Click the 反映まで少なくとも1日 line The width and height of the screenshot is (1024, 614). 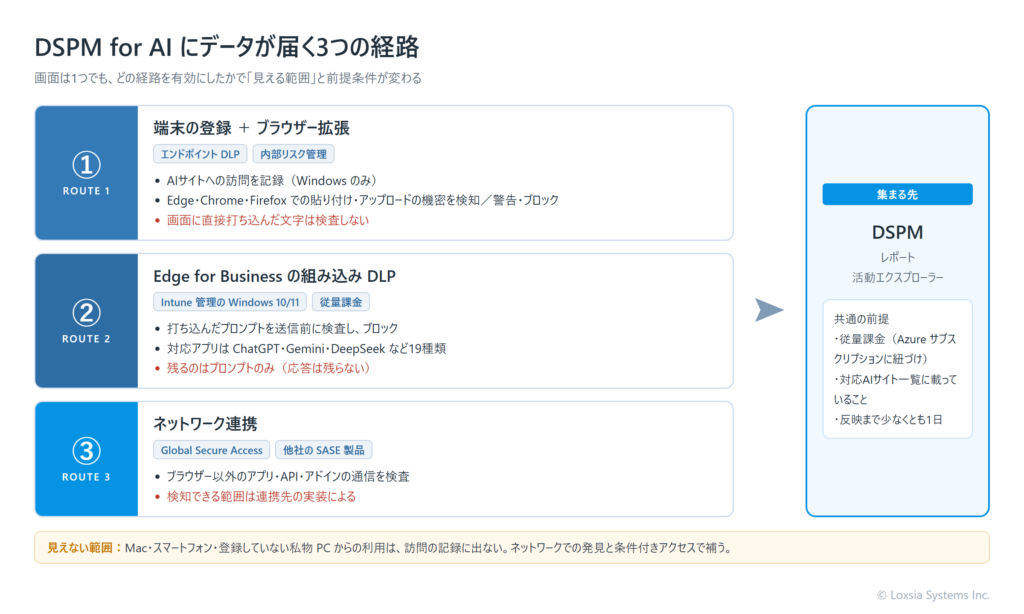coord(888,419)
